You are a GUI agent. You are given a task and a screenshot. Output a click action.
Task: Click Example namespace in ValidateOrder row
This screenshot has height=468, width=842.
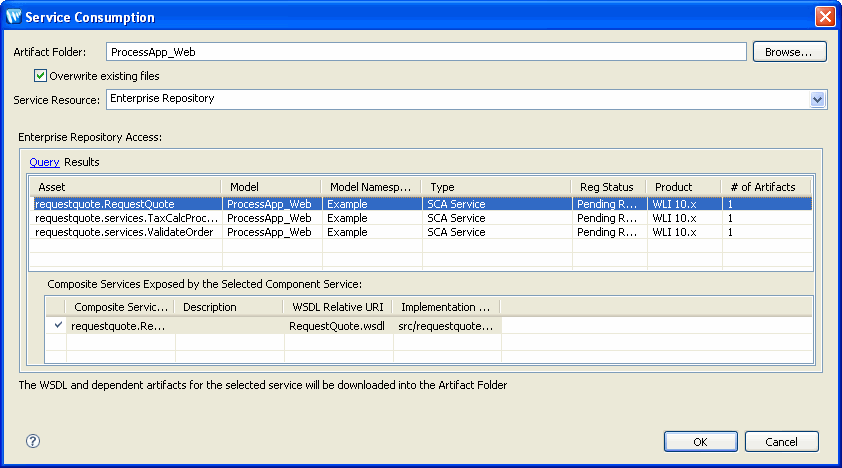[347, 232]
